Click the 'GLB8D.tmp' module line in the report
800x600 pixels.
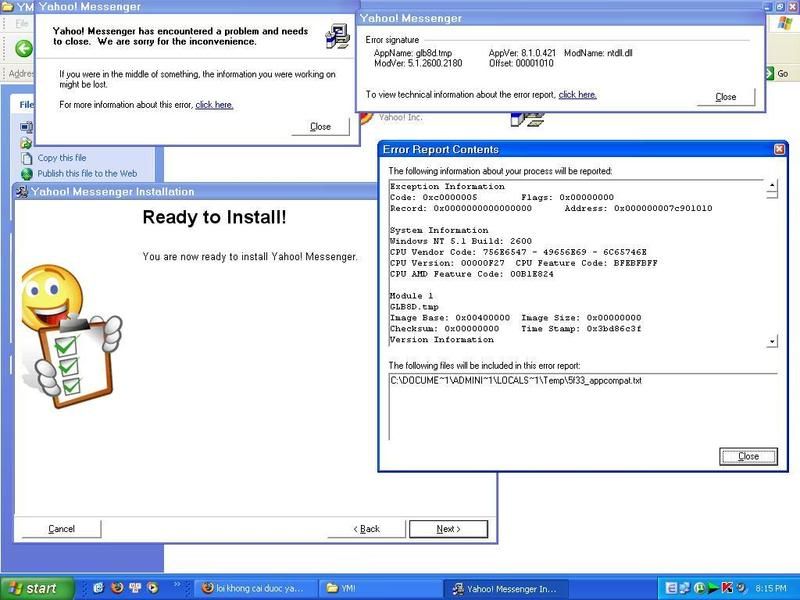414,307
